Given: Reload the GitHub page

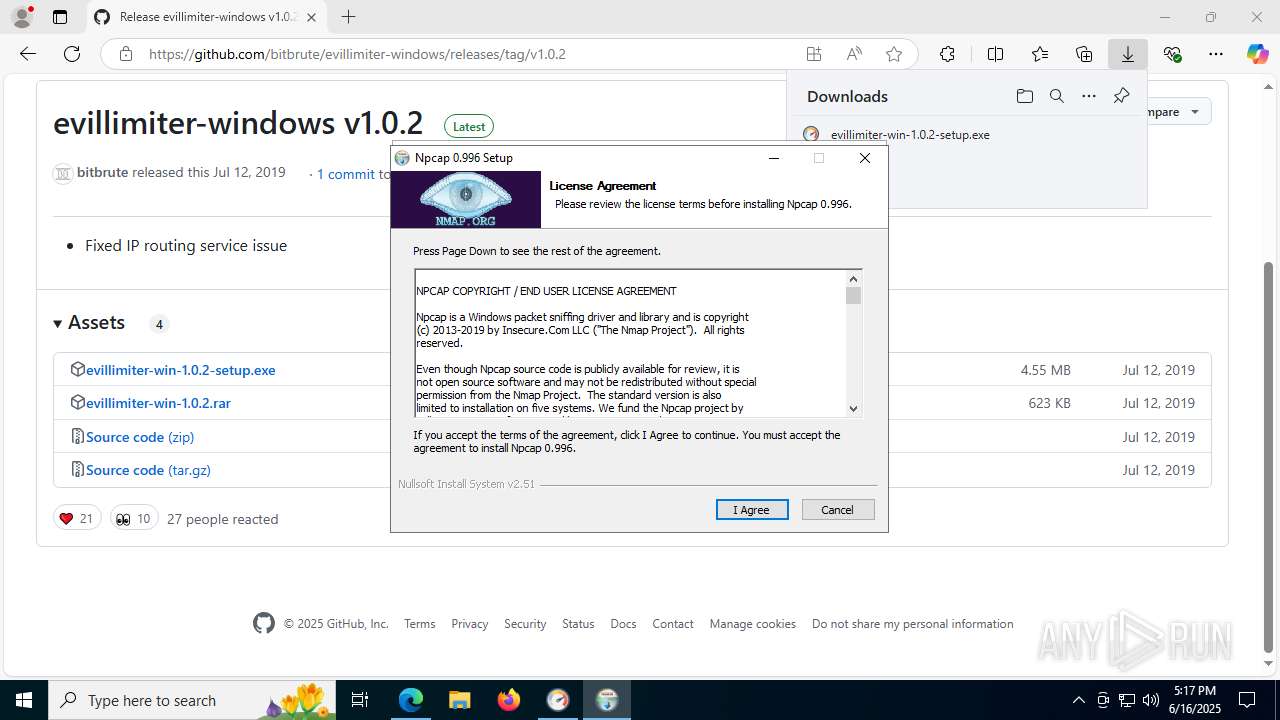Looking at the screenshot, I should (72, 54).
